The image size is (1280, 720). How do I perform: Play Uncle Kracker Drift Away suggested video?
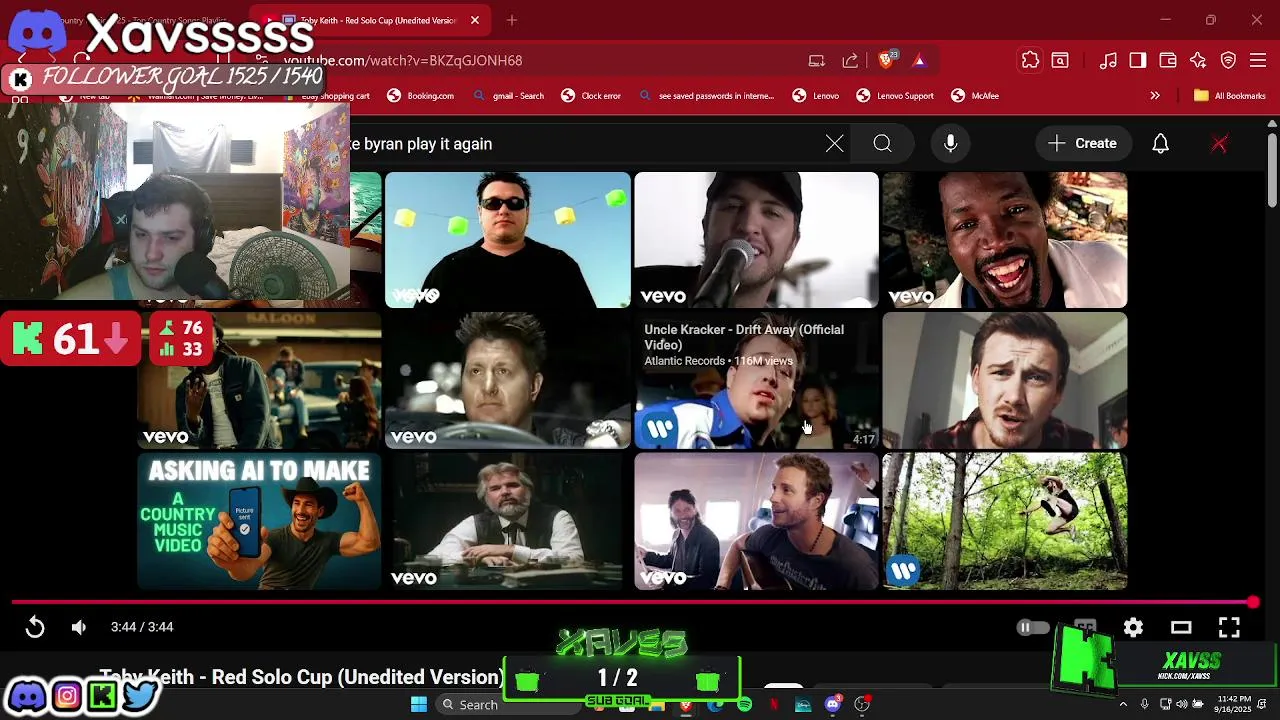[757, 381]
